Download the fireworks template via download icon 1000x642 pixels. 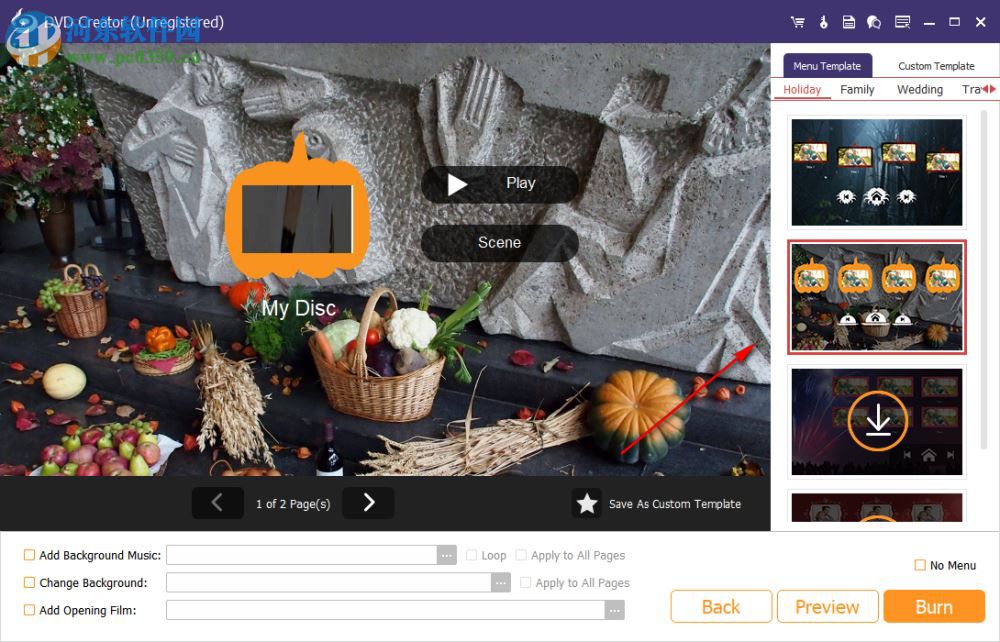pos(878,420)
